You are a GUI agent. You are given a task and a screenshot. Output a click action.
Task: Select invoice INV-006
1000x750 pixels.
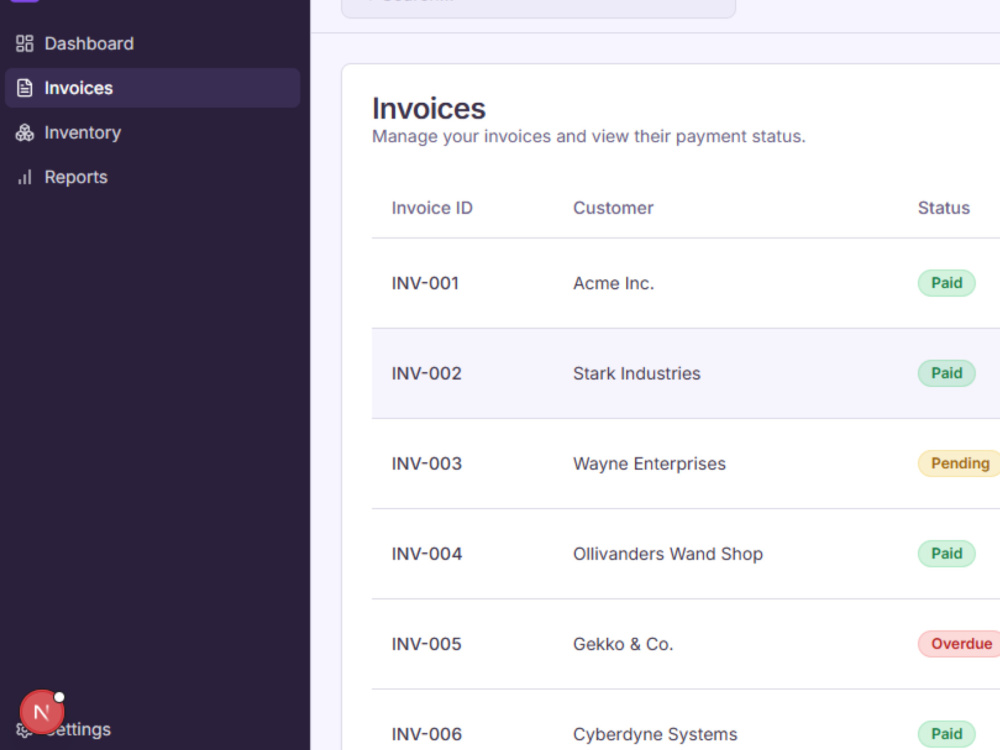427,734
